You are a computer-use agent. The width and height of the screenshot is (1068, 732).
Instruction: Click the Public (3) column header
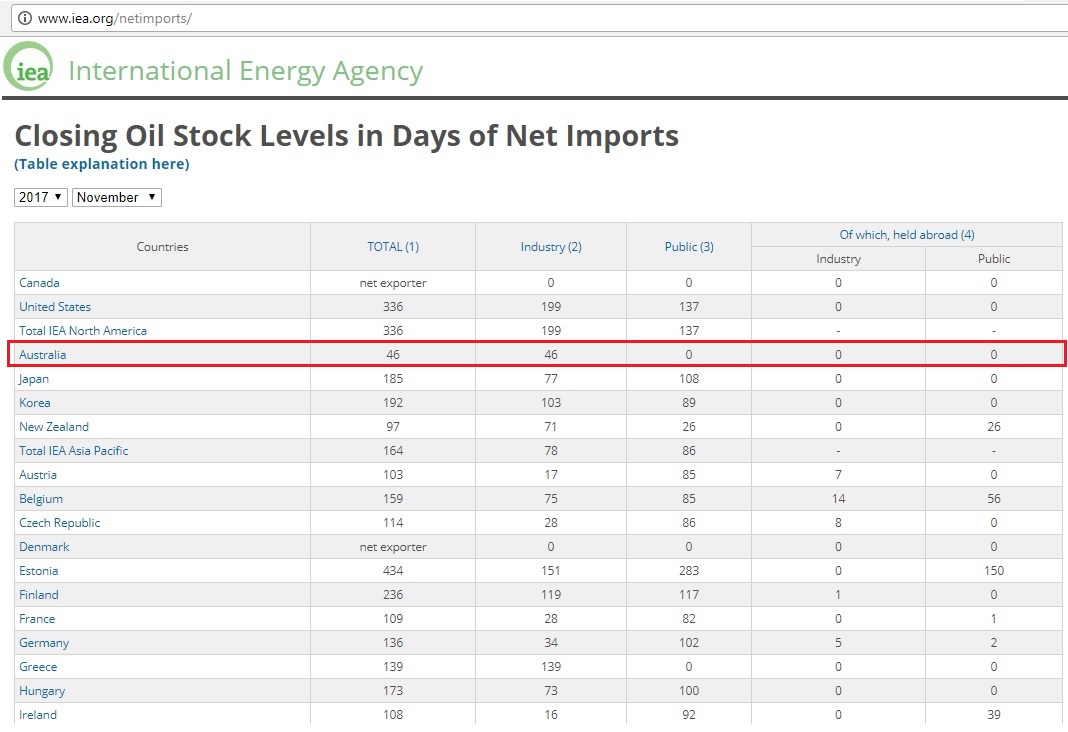pos(689,247)
